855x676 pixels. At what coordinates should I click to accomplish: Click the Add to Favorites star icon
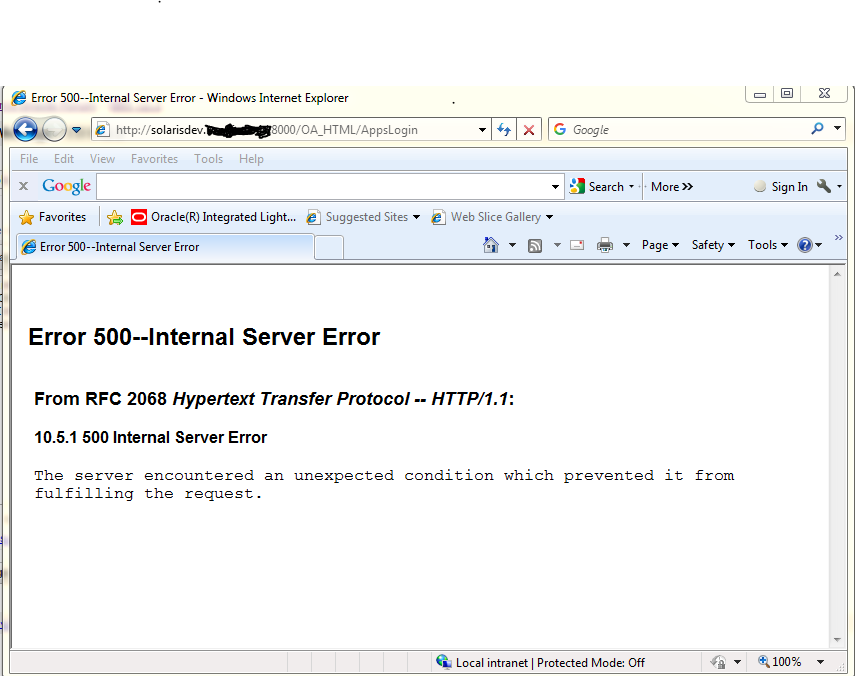pos(115,217)
